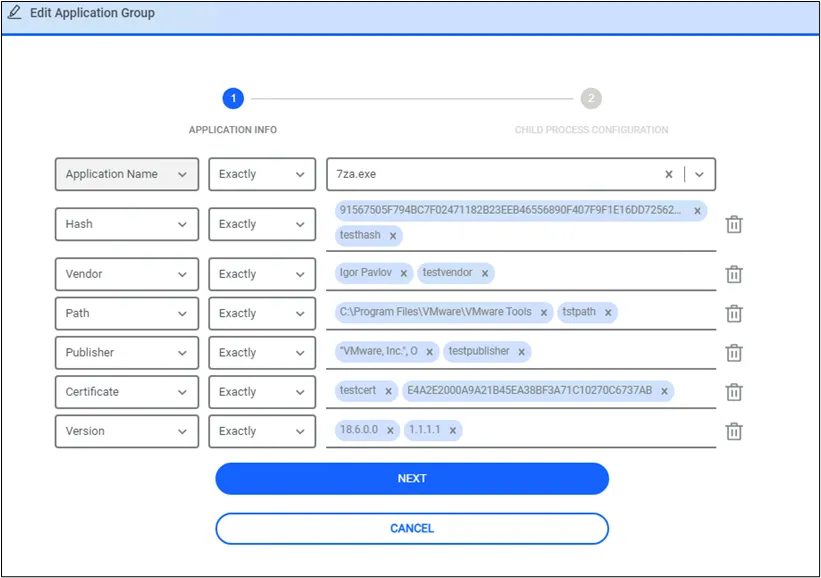This screenshot has height=578, width=821.
Task: Open Exactly match dropdown in Vendor row
Action: point(262,274)
